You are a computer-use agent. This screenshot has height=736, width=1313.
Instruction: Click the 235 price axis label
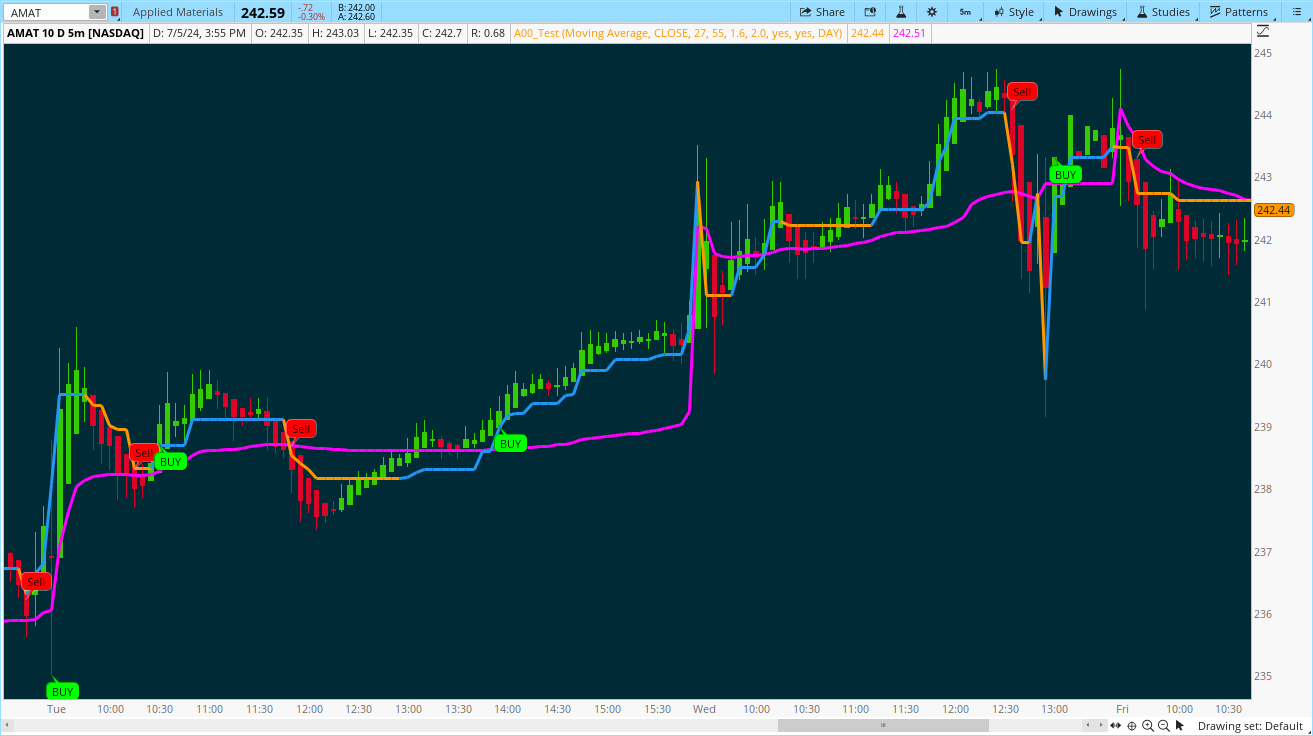(x=1262, y=676)
